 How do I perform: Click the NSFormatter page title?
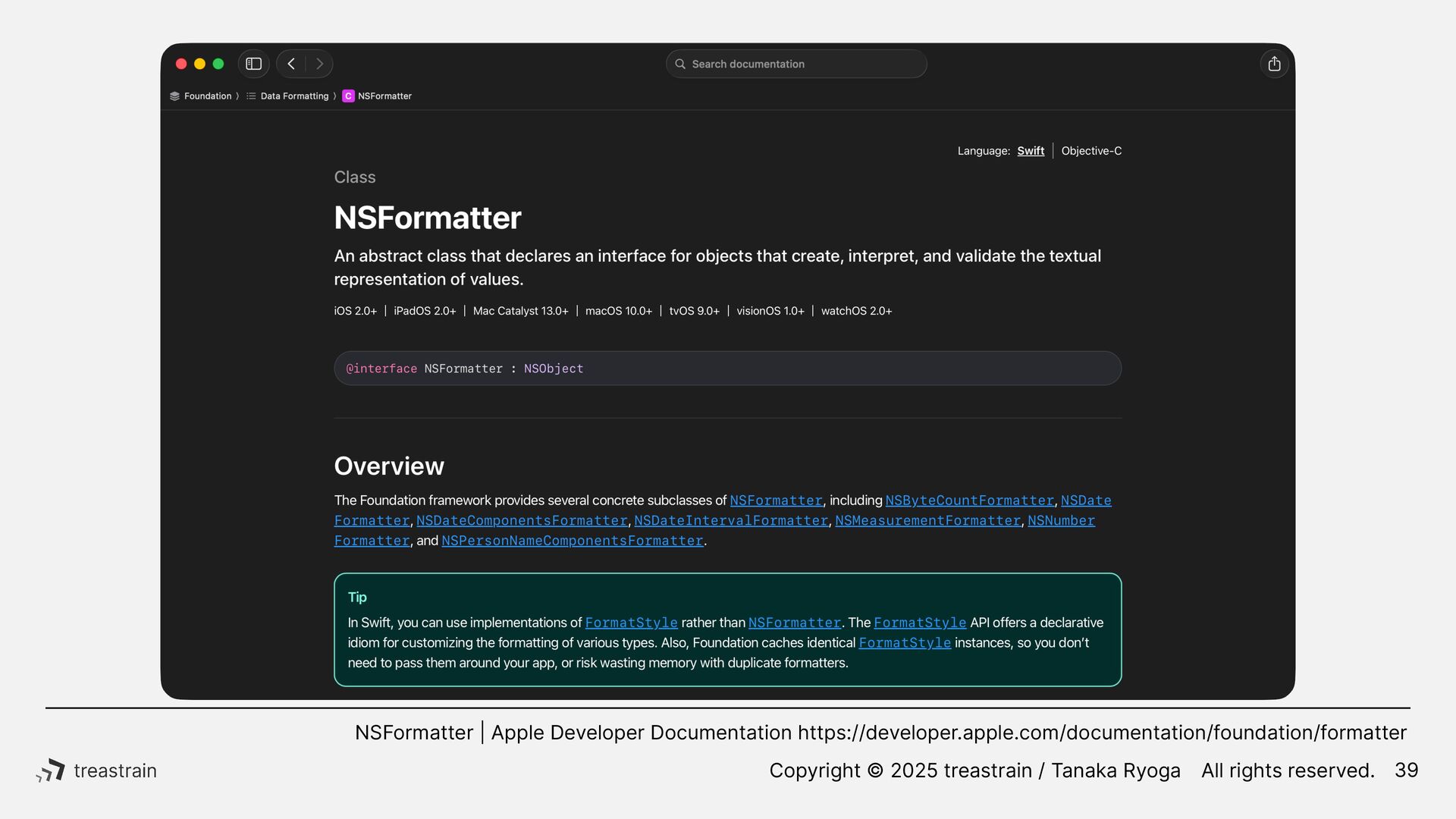[428, 218]
